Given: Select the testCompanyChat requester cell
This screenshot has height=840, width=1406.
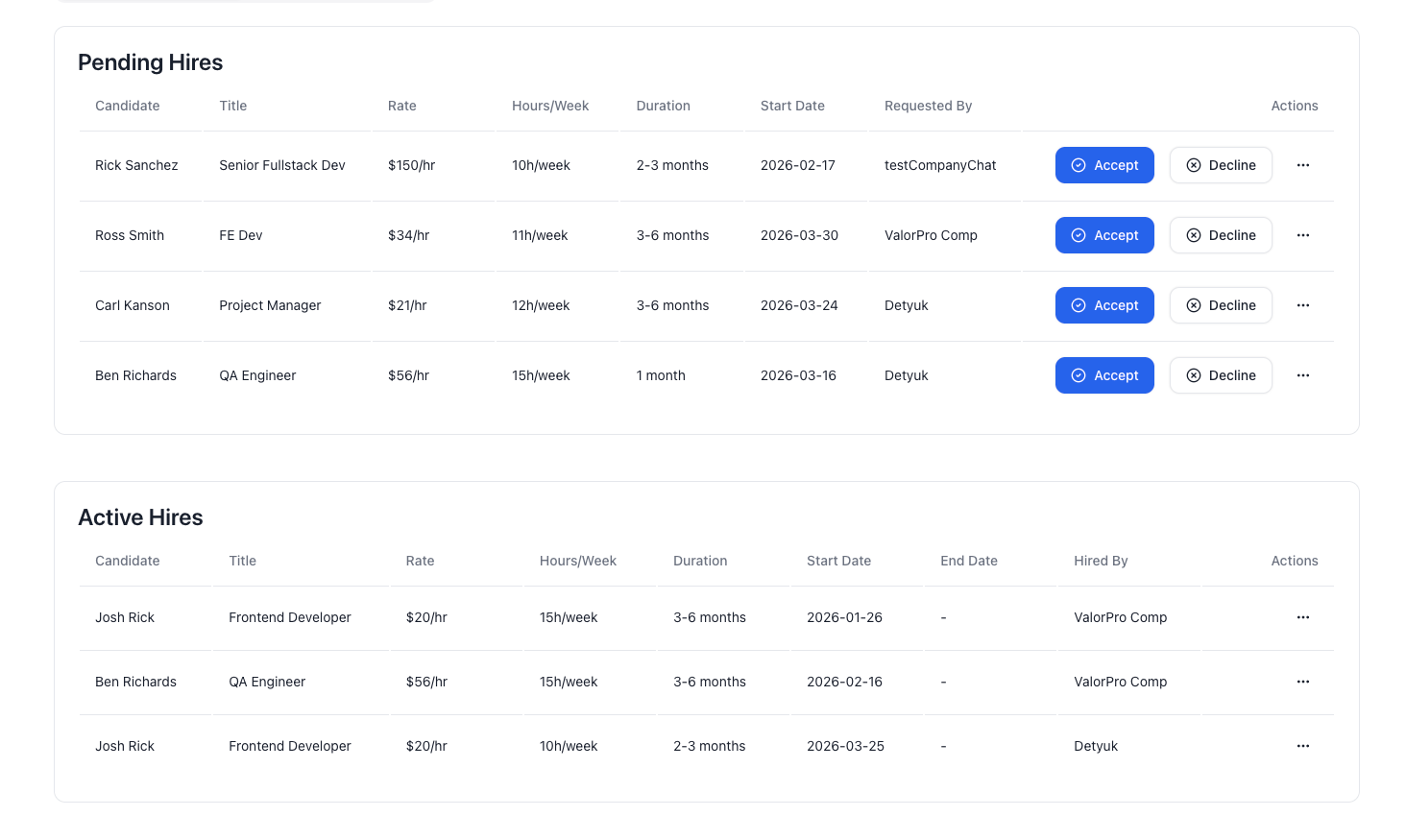Looking at the screenshot, I should coord(940,165).
